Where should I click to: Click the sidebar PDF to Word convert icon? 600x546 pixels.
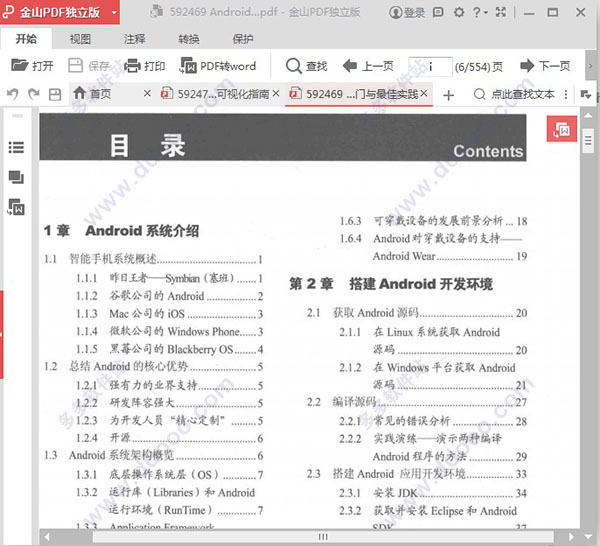[16, 207]
